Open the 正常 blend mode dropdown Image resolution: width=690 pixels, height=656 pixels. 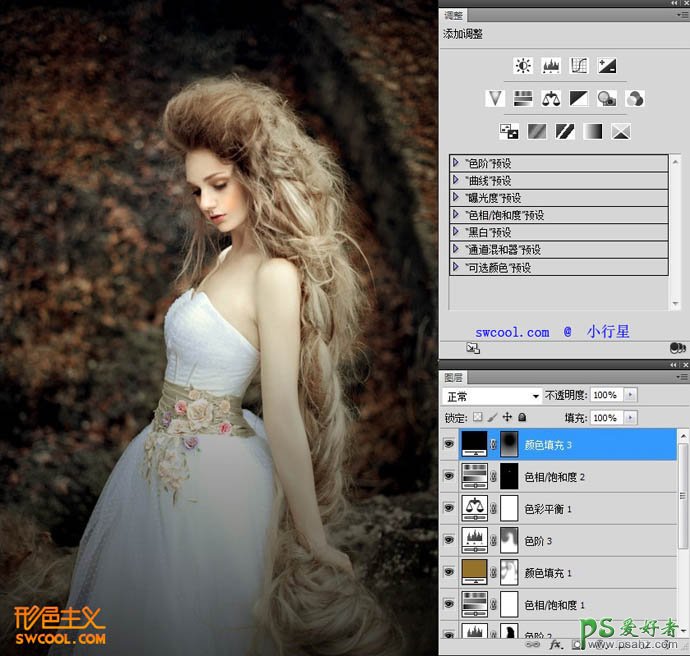[492, 396]
